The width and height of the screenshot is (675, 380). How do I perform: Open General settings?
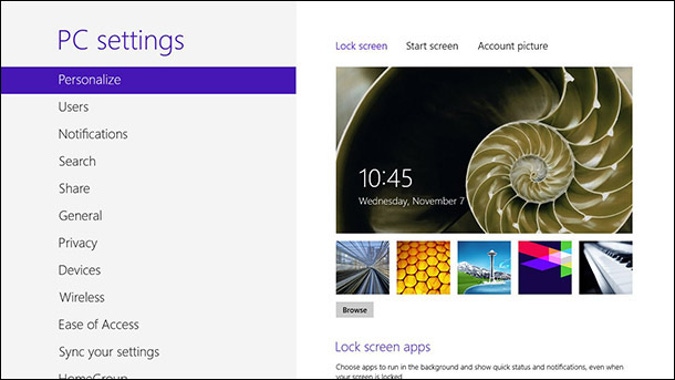pyautogui.click(x=81, y=215)
